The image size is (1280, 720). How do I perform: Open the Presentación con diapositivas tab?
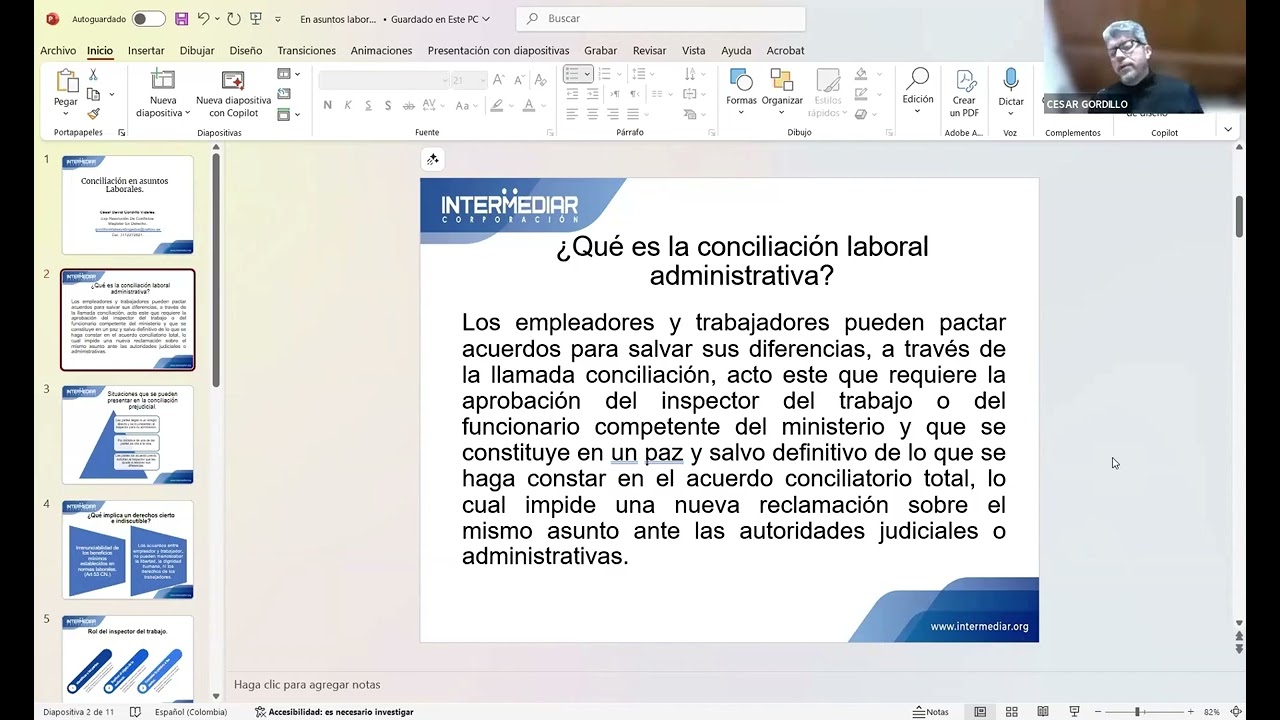pyautogui.click(x=498, y=50)
